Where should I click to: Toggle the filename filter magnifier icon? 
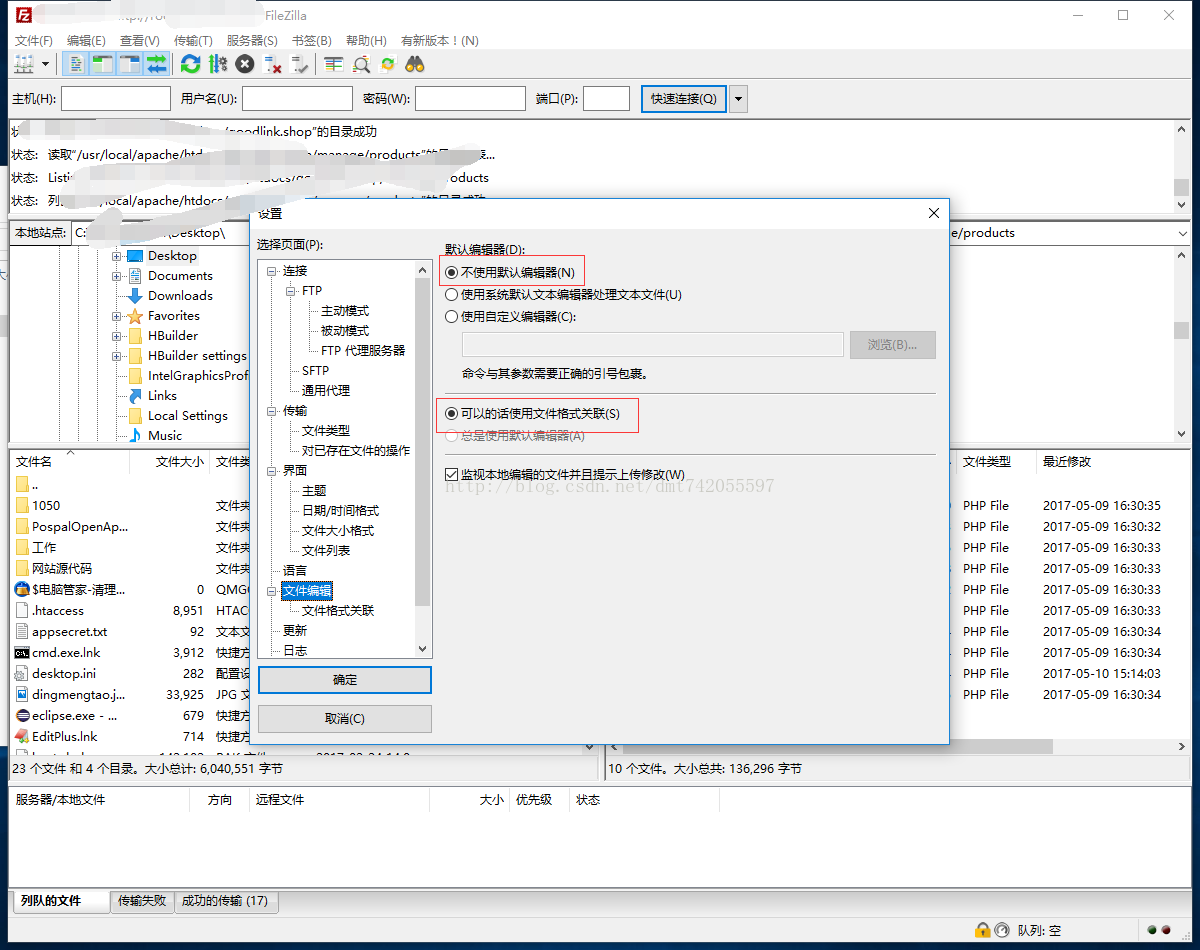[x=361, y=64]
